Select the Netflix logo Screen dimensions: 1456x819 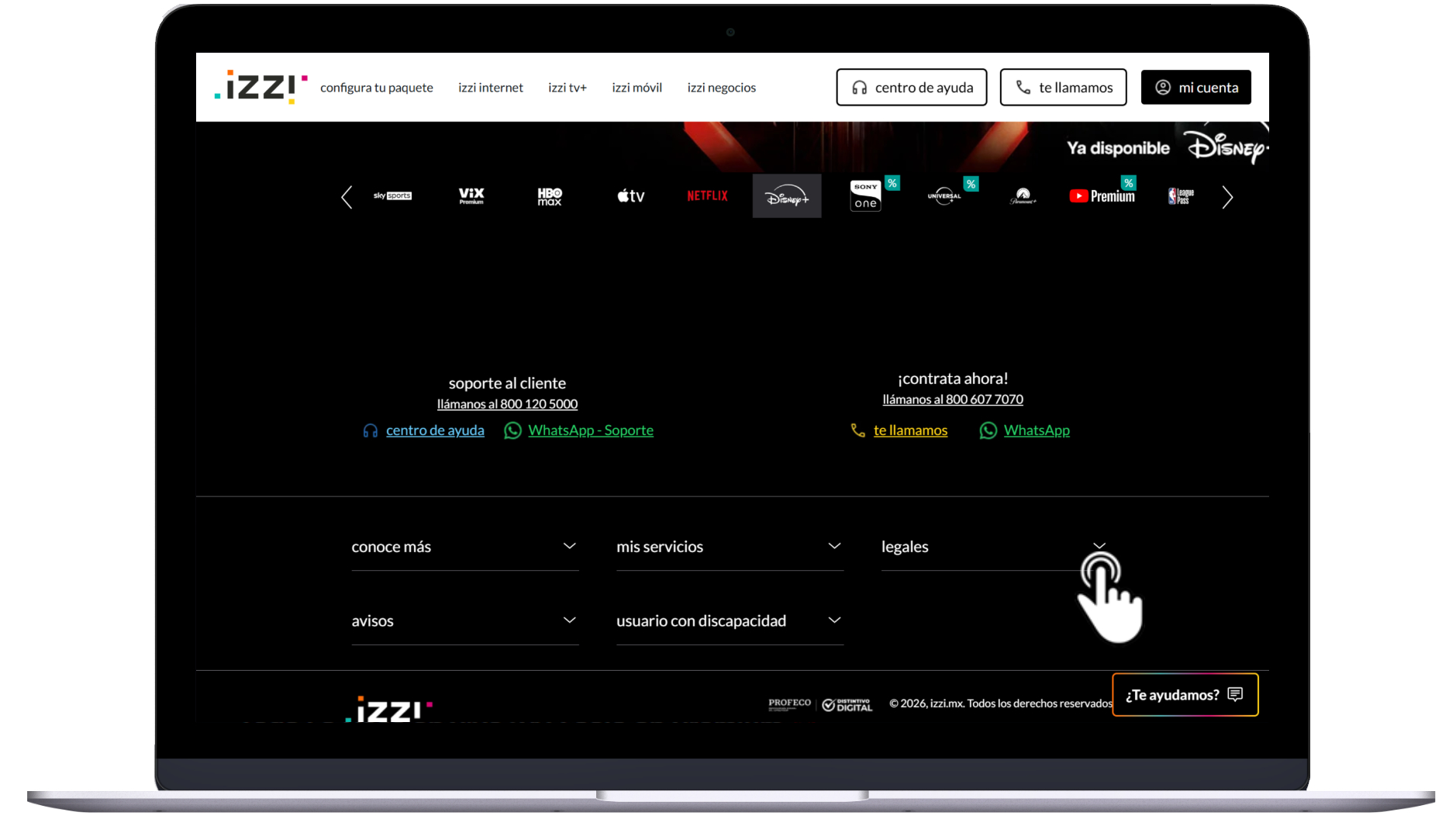pos(708,195)
